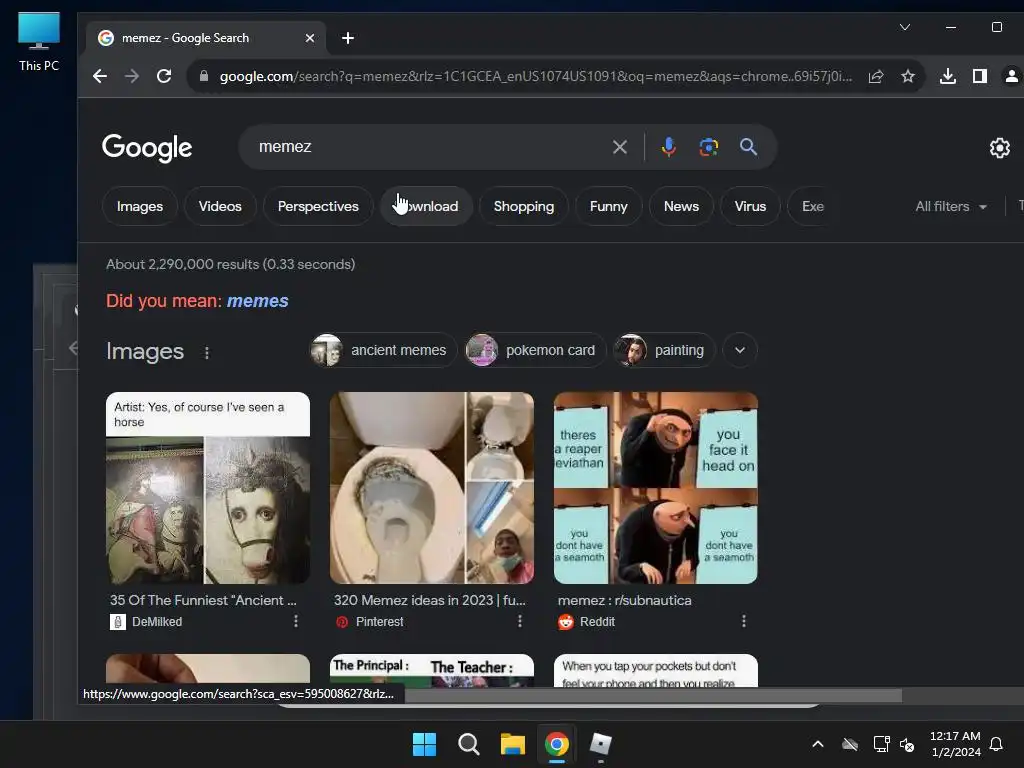
Task: Open This PC desktop icon
Action: tap(39, 42)
